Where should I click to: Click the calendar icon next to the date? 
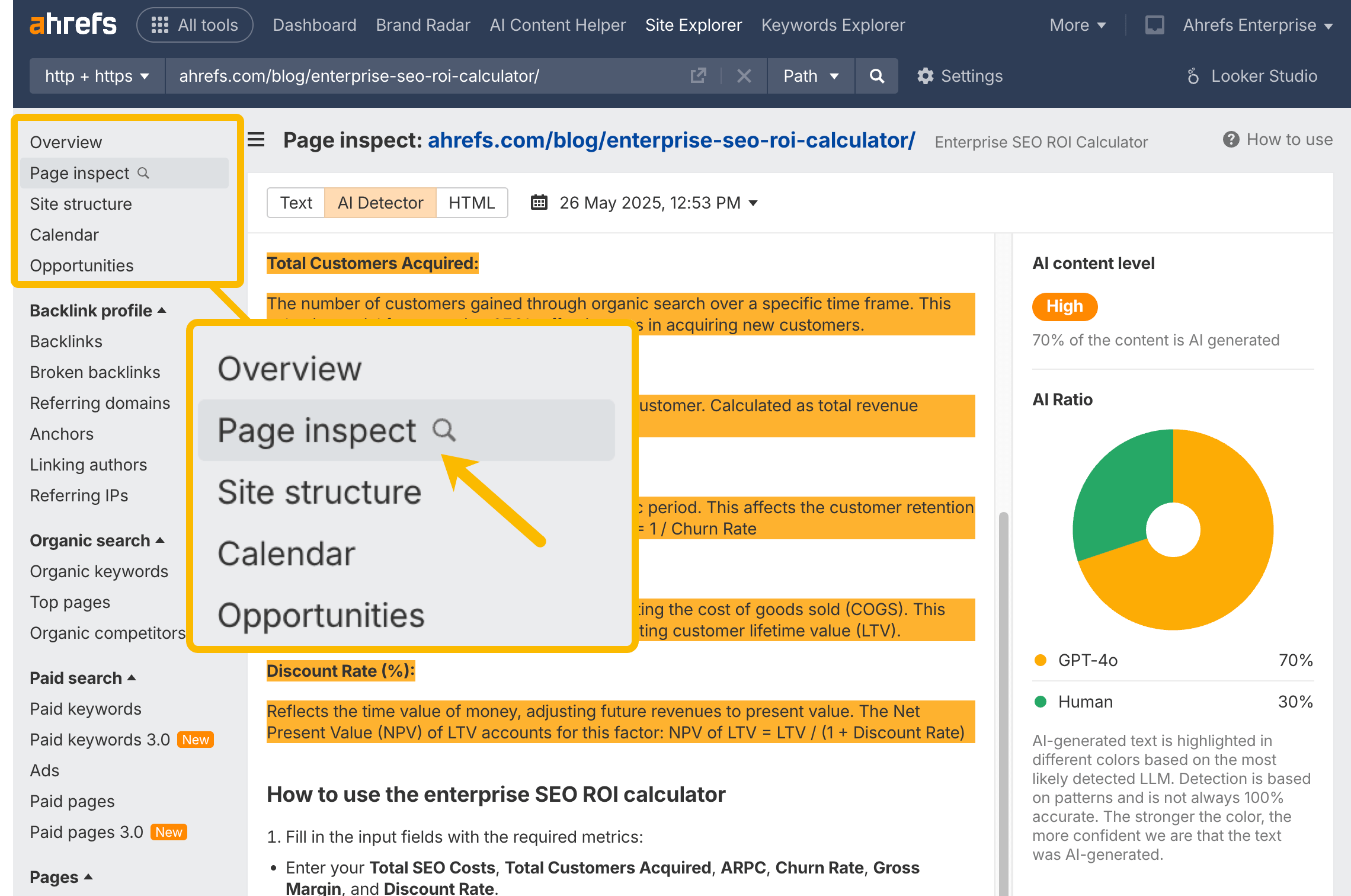pos(538,203)
